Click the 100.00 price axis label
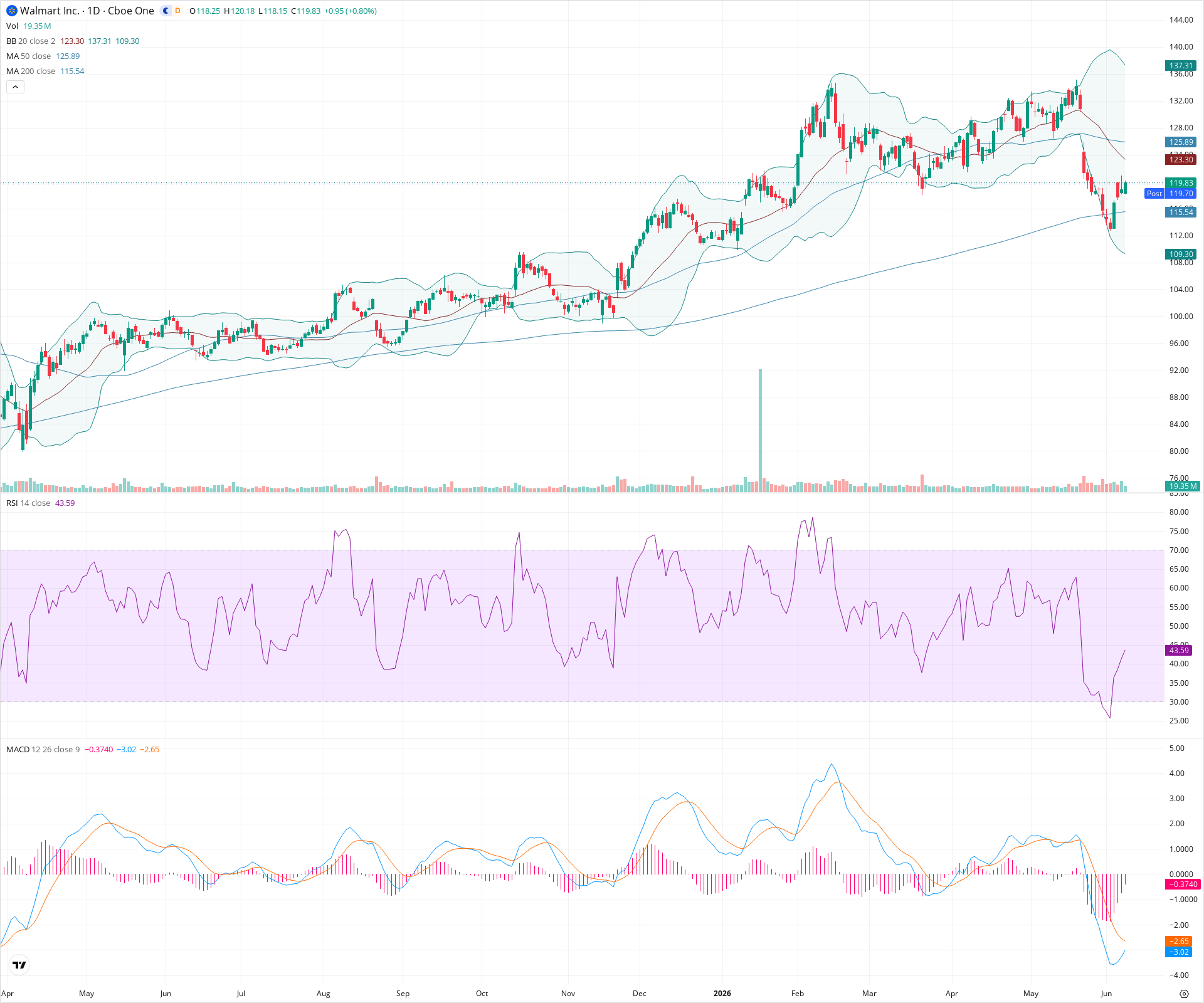Viewport: 1204px width, 1003px height. point(1181,317)
